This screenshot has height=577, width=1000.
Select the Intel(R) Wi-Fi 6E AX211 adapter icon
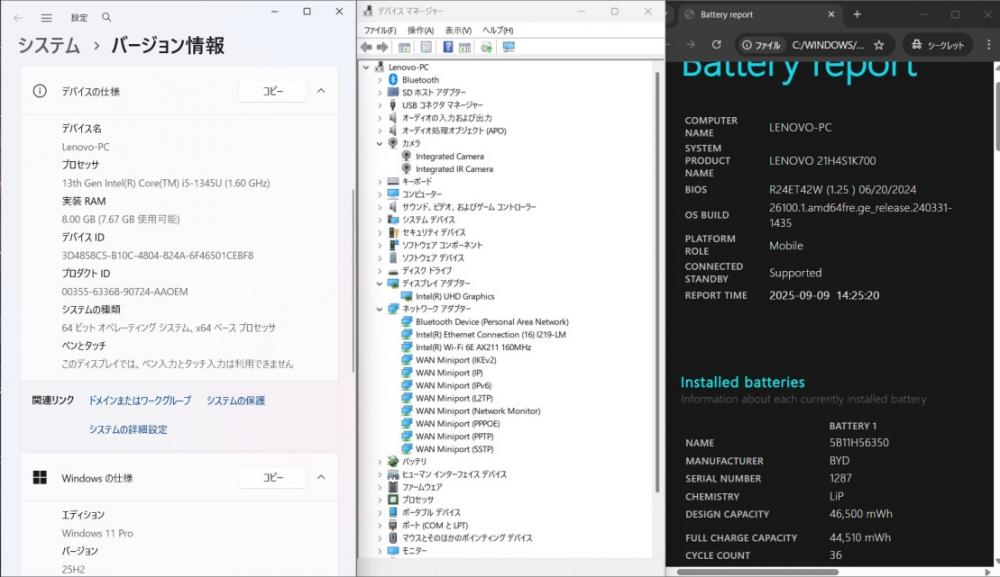(406, 347)
